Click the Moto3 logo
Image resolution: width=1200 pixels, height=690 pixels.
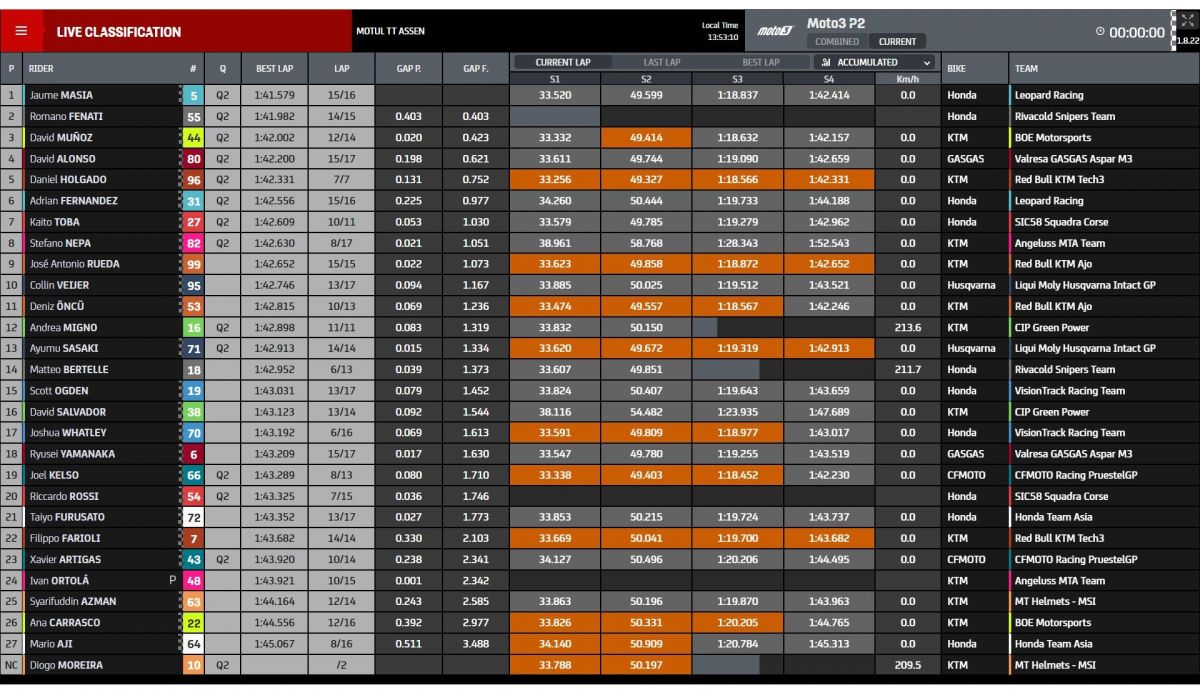coord(775,31)
